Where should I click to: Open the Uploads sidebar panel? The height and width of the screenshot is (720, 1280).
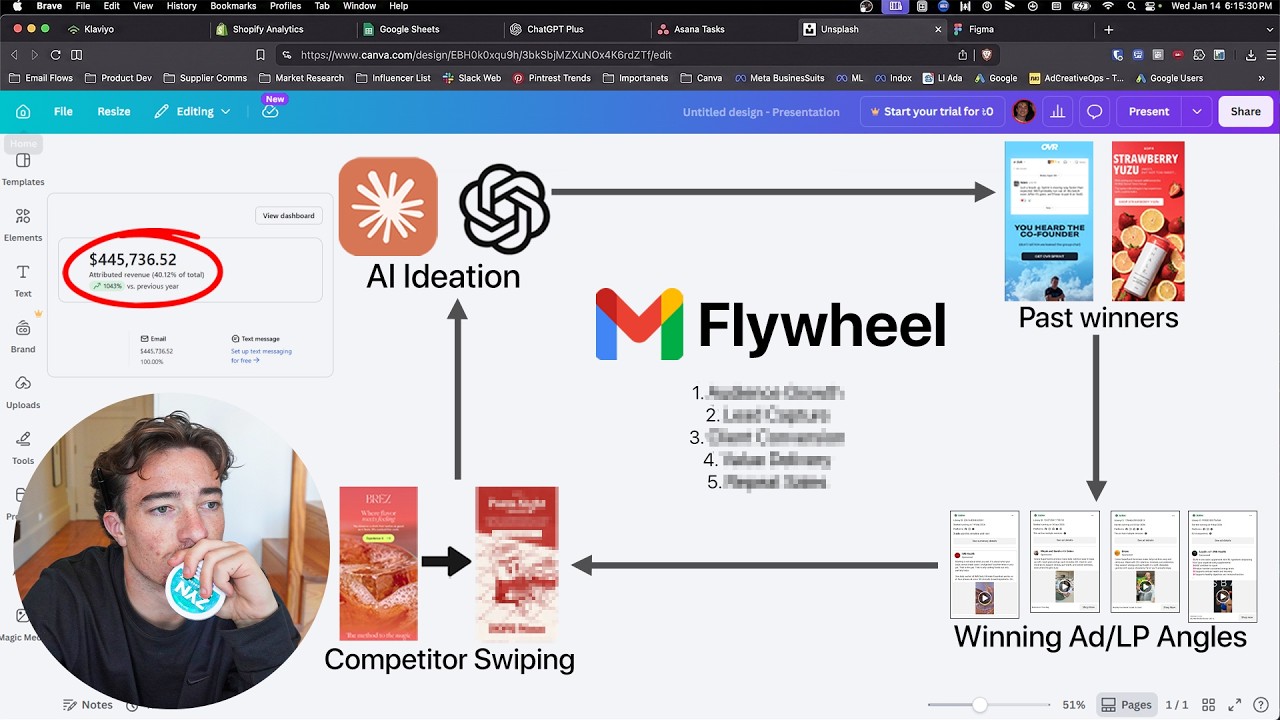pyautogui.click(x=23, y=393)
